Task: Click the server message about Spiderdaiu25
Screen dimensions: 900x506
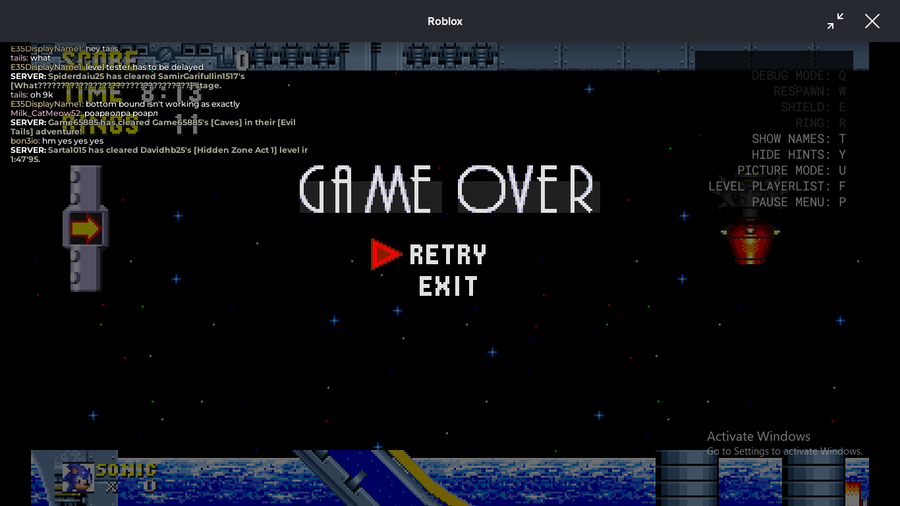Action: coord(127,81)
